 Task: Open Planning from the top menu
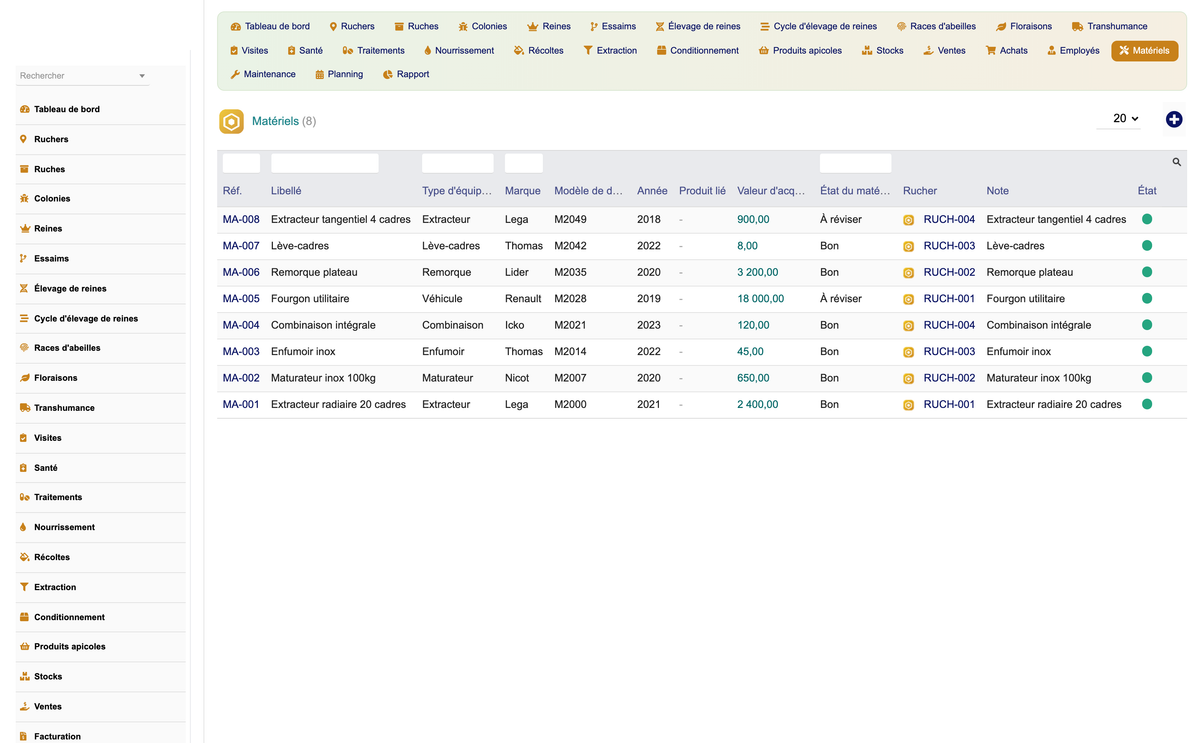click(x=339, y=74)
